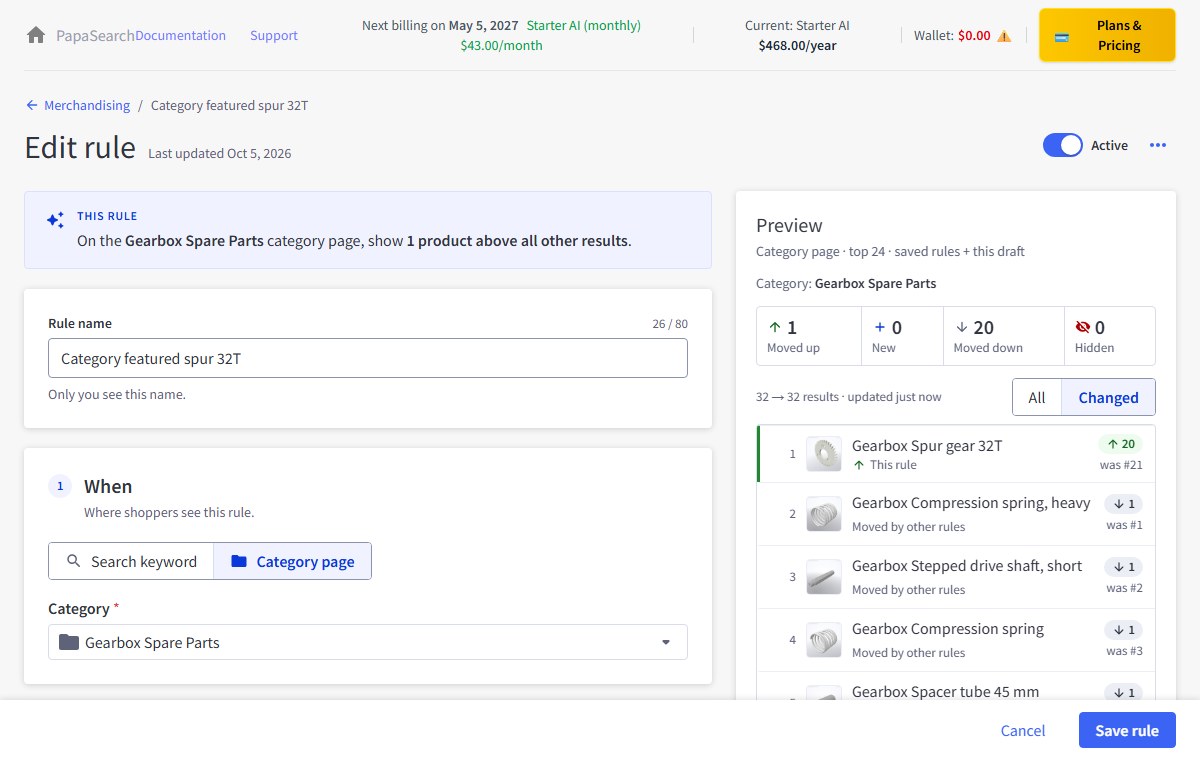Show All preview results
Screen dimensions: 1200x760
point(1037,397)
